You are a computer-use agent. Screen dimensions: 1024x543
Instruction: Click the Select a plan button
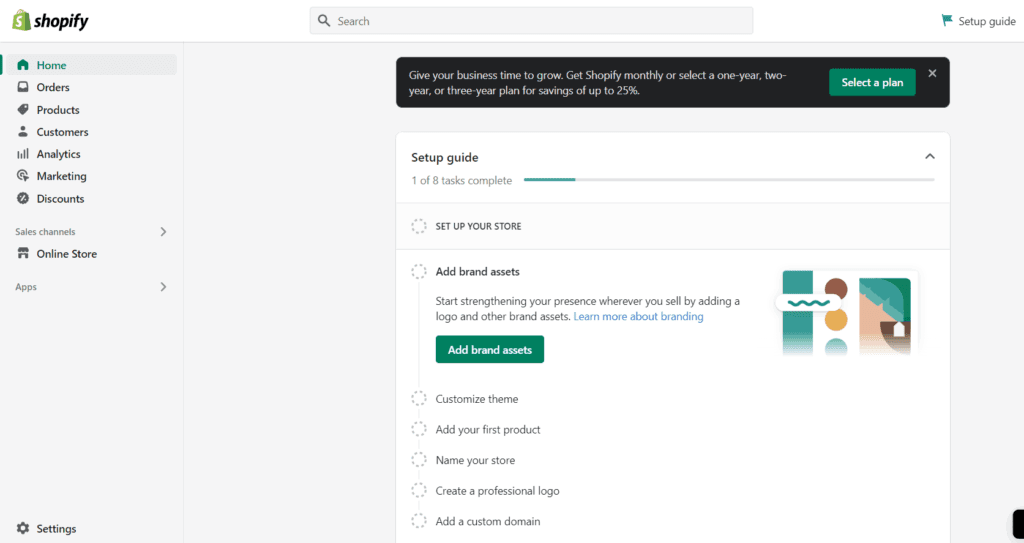[872, 82]
